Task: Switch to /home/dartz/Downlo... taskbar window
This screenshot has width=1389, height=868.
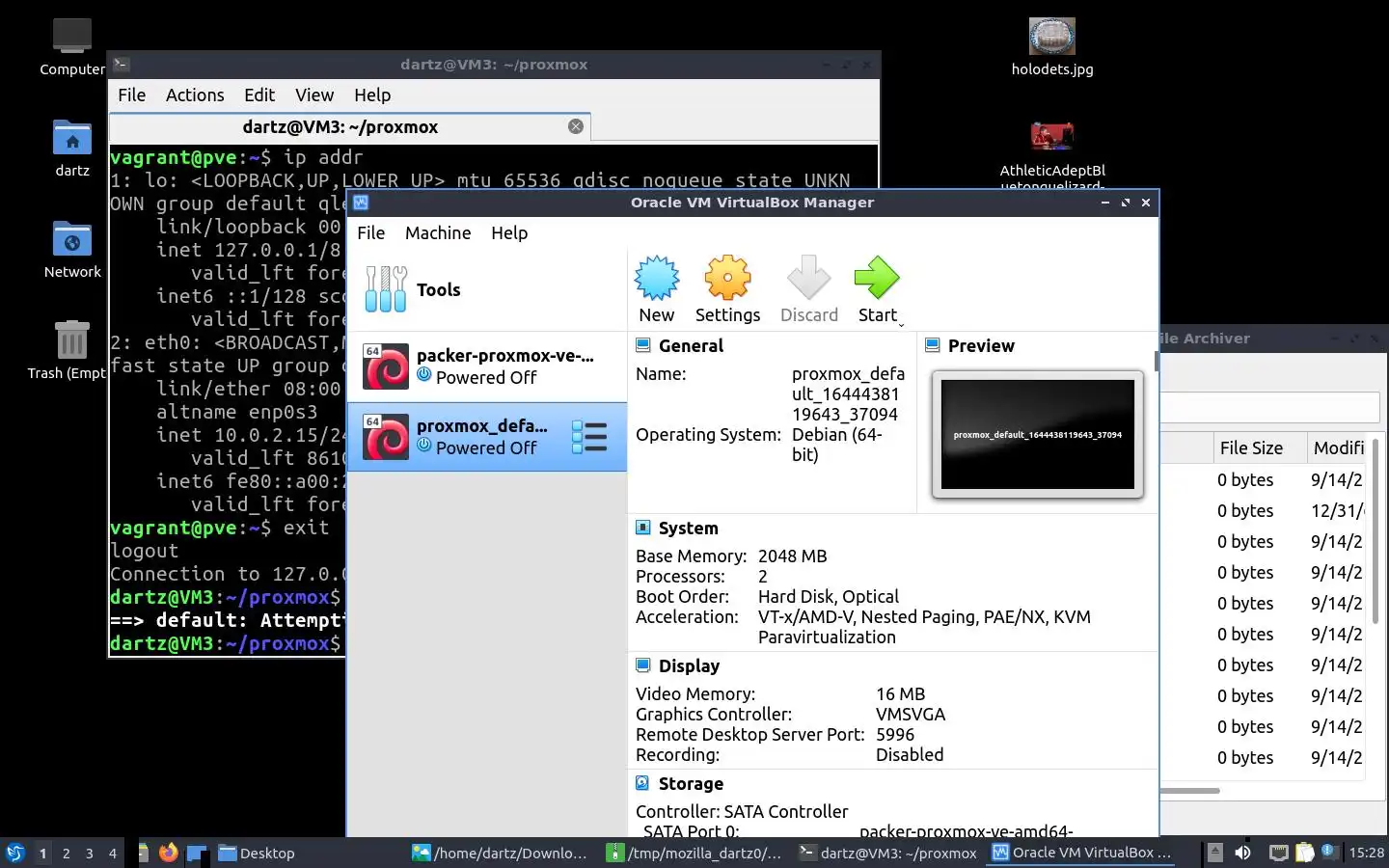Action: [500, 853]
